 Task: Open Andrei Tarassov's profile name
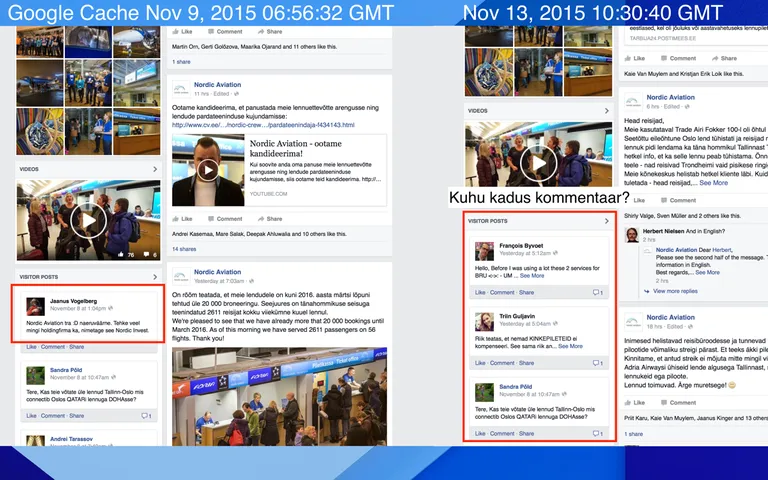pyautogui.click(x=72, y=439)
